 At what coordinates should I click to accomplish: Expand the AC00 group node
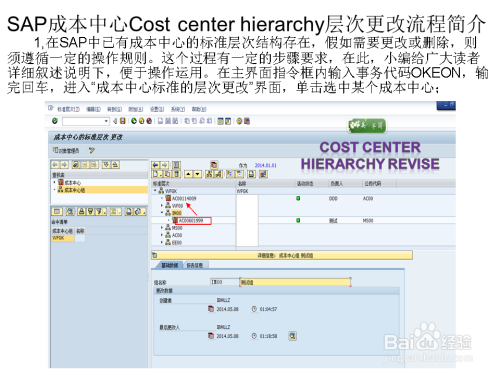[x=162, y=235]
